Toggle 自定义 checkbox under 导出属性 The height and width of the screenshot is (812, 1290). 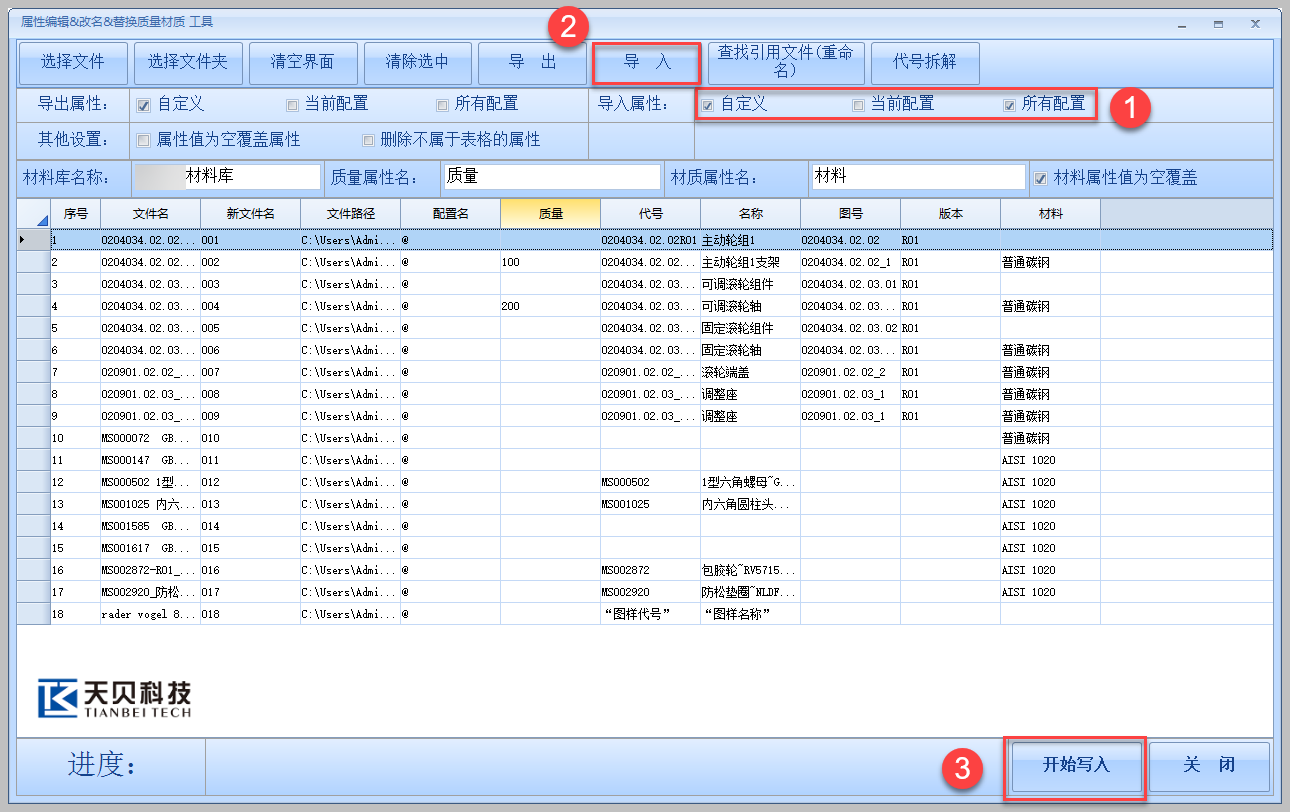(144, 104)
